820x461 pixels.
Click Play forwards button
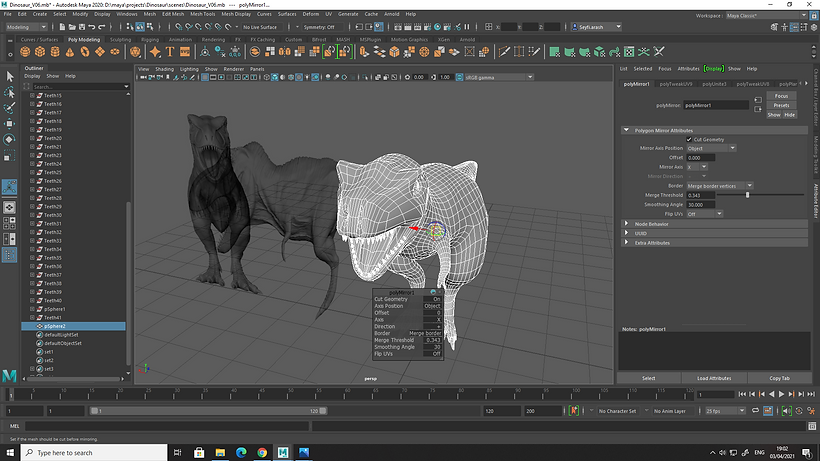[781, 395]
